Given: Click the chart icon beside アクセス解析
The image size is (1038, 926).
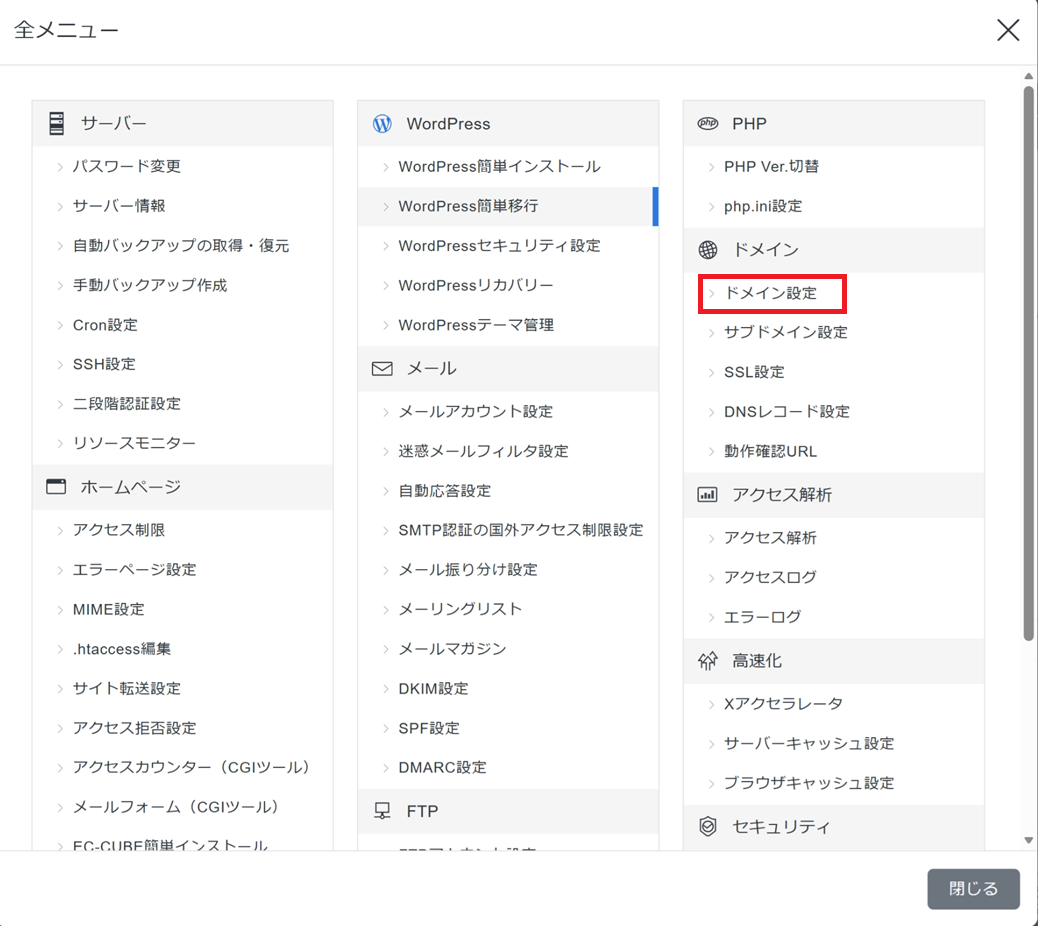Looking at the screenshot, I should click(x=708, y=495).
